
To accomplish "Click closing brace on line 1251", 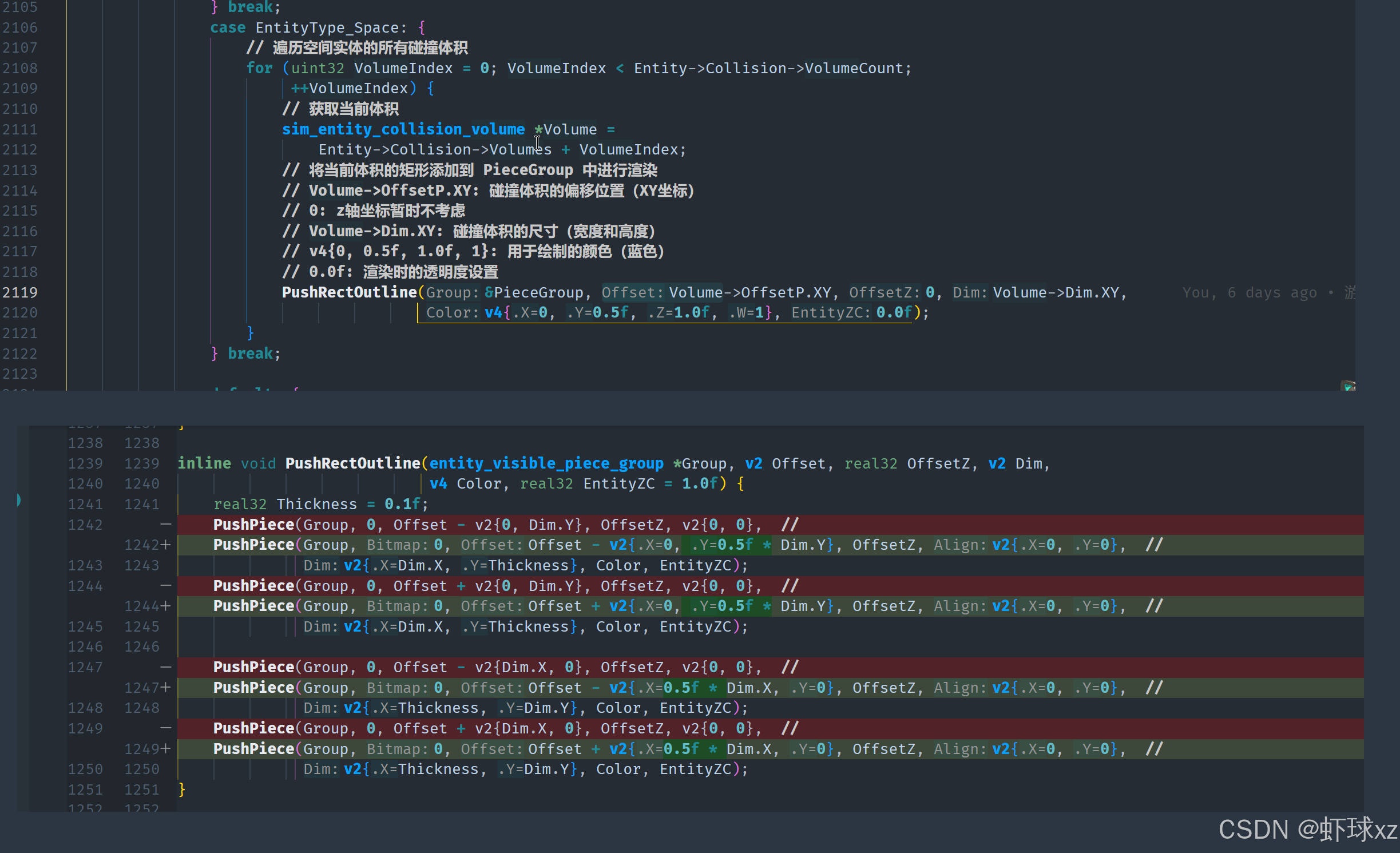I will tap(182, 789).
